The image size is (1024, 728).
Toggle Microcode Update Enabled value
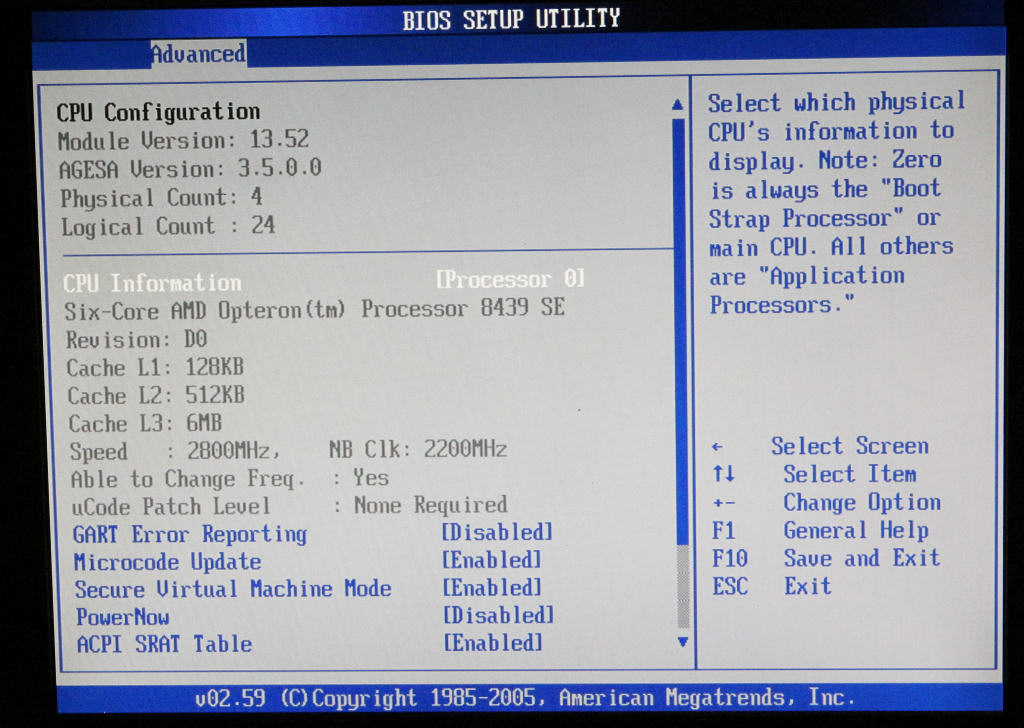[x=492, y=560]
